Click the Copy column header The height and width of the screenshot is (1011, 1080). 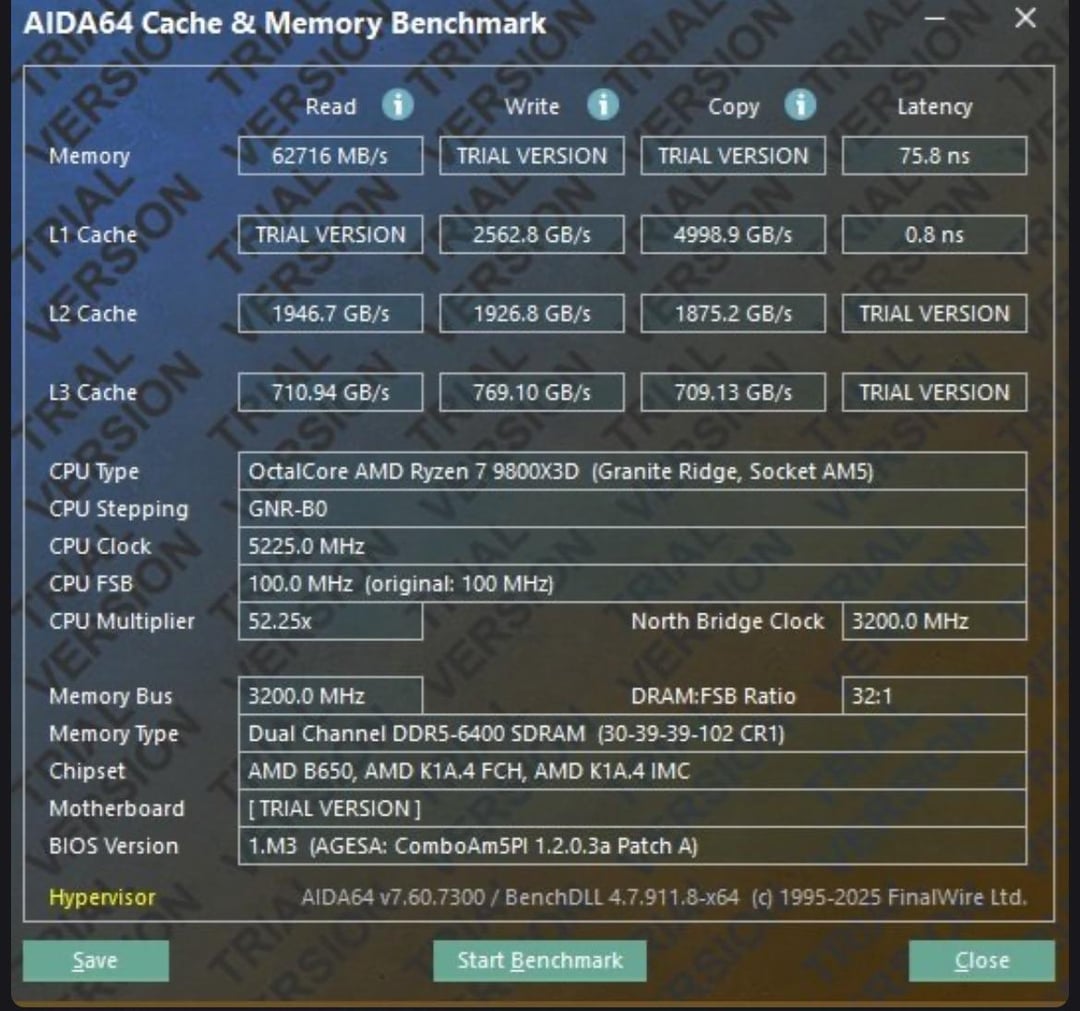733,107
